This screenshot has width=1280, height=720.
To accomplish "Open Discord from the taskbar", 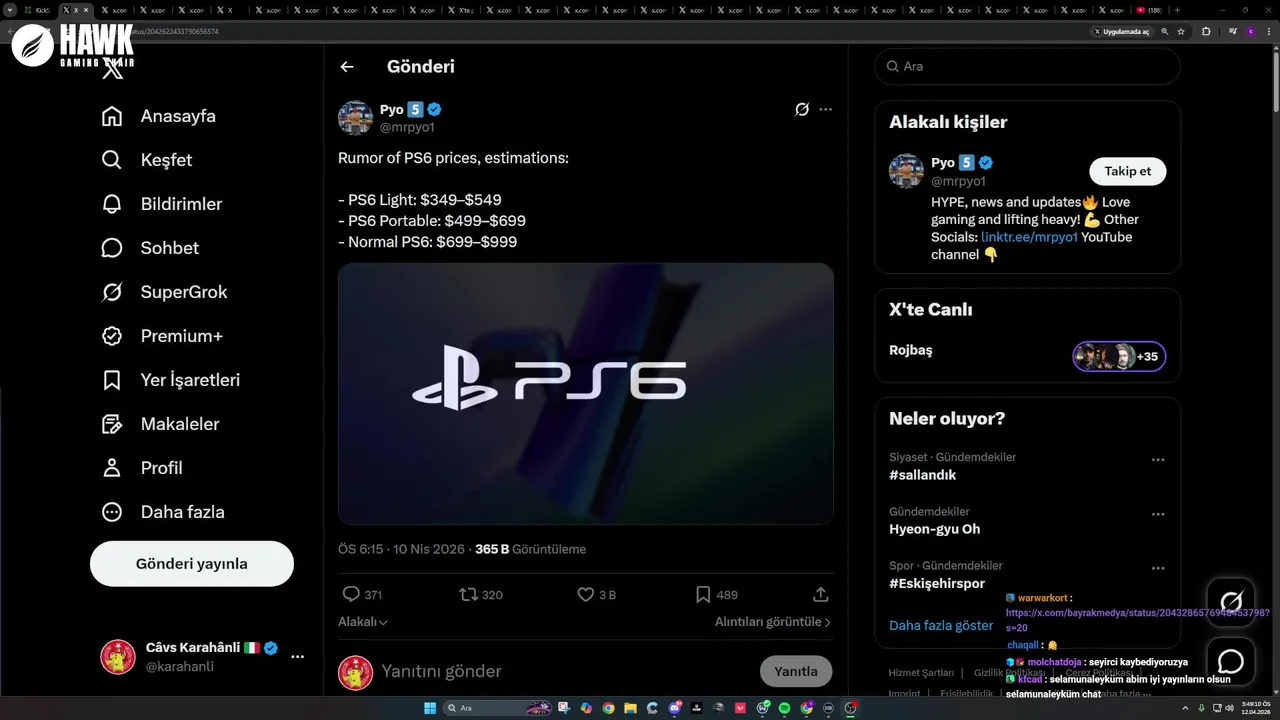I will (x=675, y=708).
